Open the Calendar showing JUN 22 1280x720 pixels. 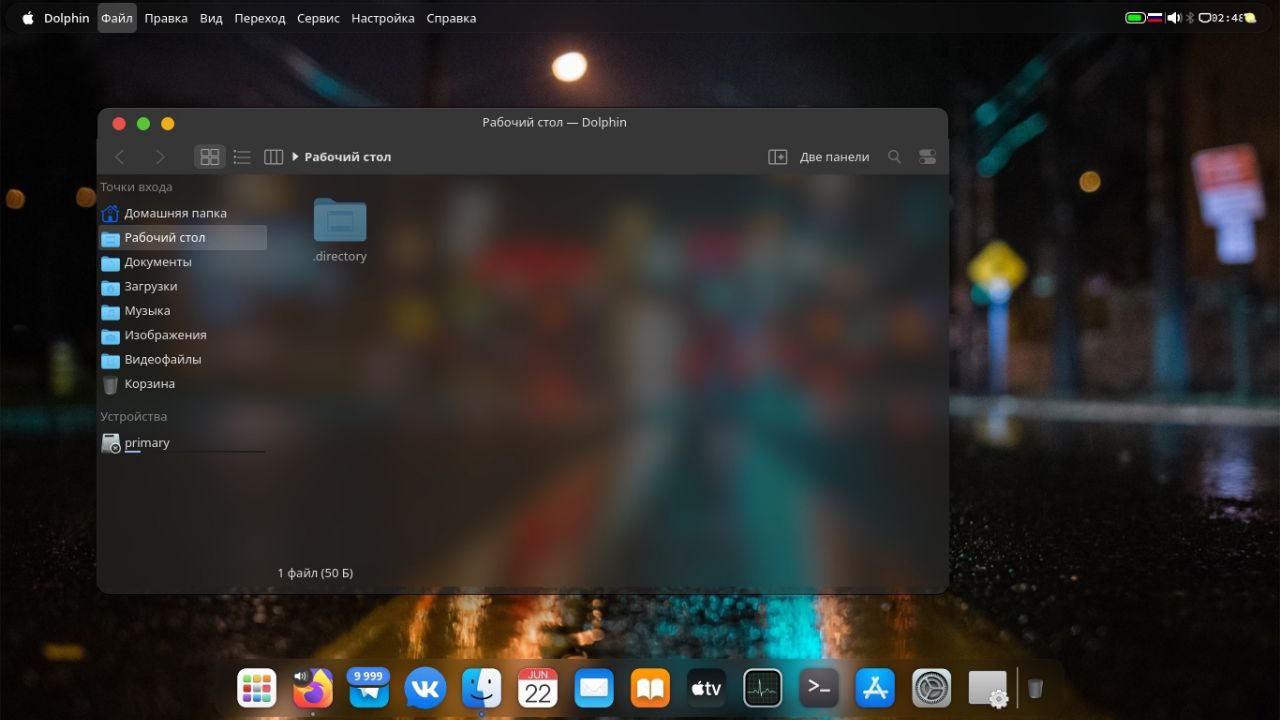[x=538, y=688]
